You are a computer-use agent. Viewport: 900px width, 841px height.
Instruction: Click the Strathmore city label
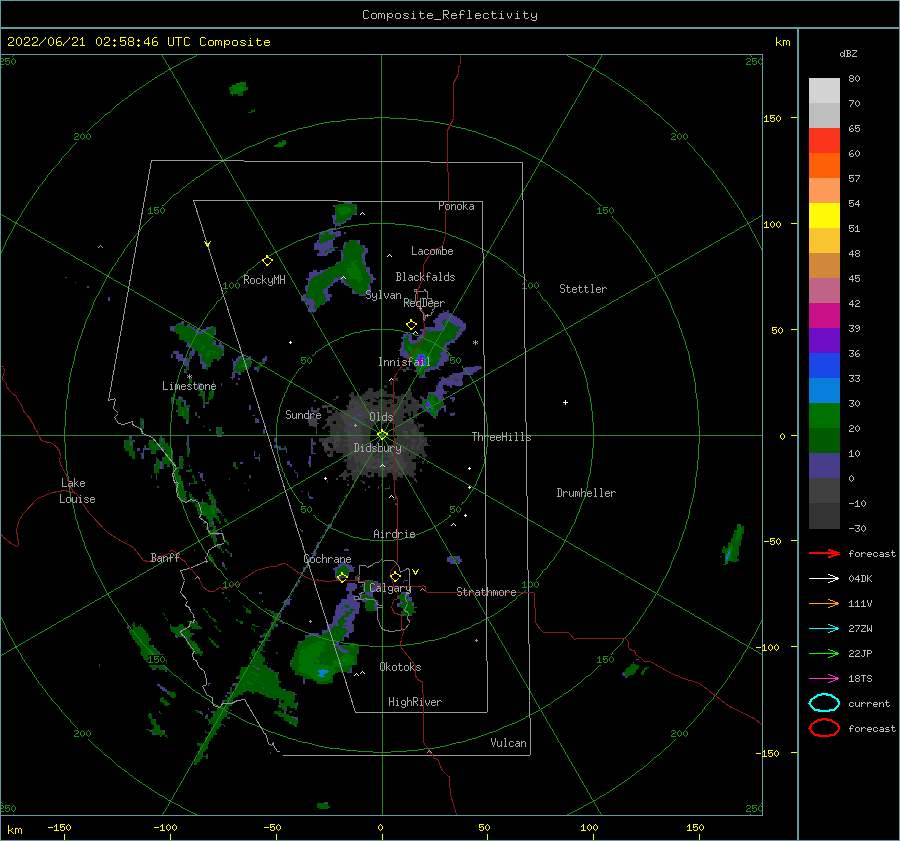486,592
